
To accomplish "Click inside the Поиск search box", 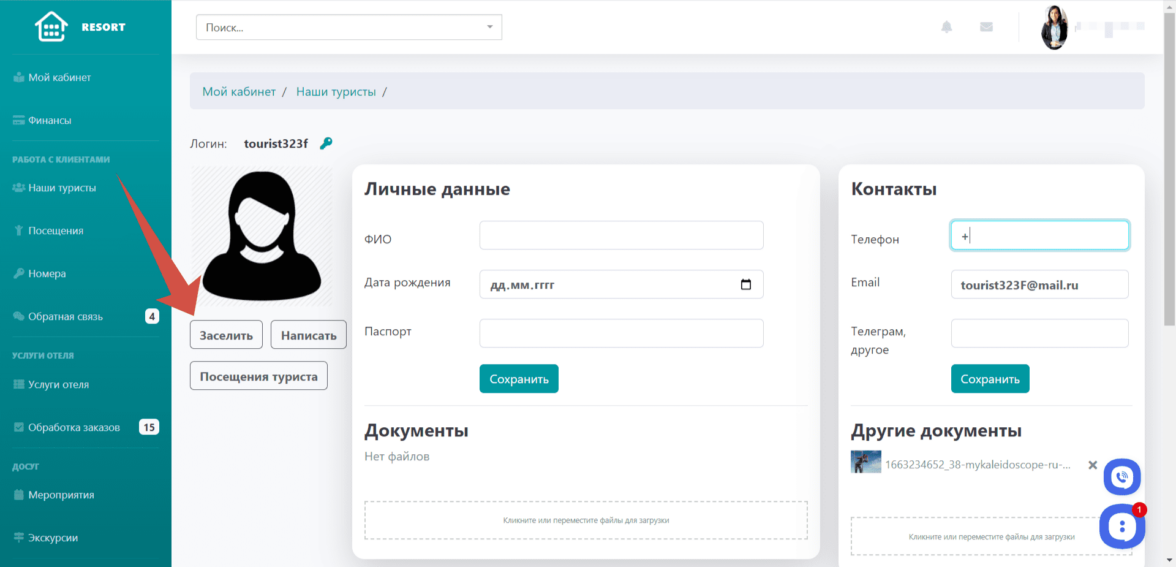I will (x=349, y=27).
